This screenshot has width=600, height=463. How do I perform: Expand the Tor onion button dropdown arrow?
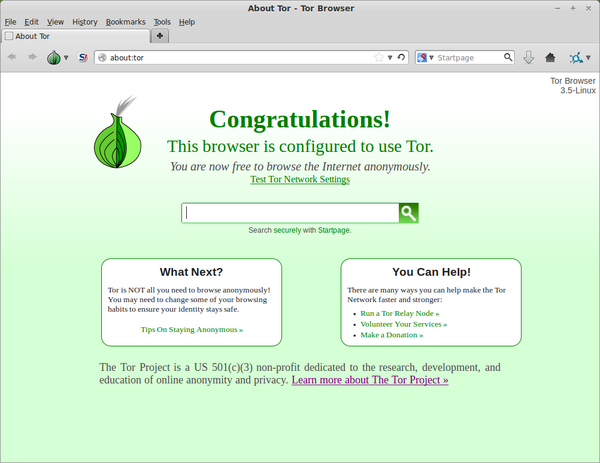tap(66, 58)
